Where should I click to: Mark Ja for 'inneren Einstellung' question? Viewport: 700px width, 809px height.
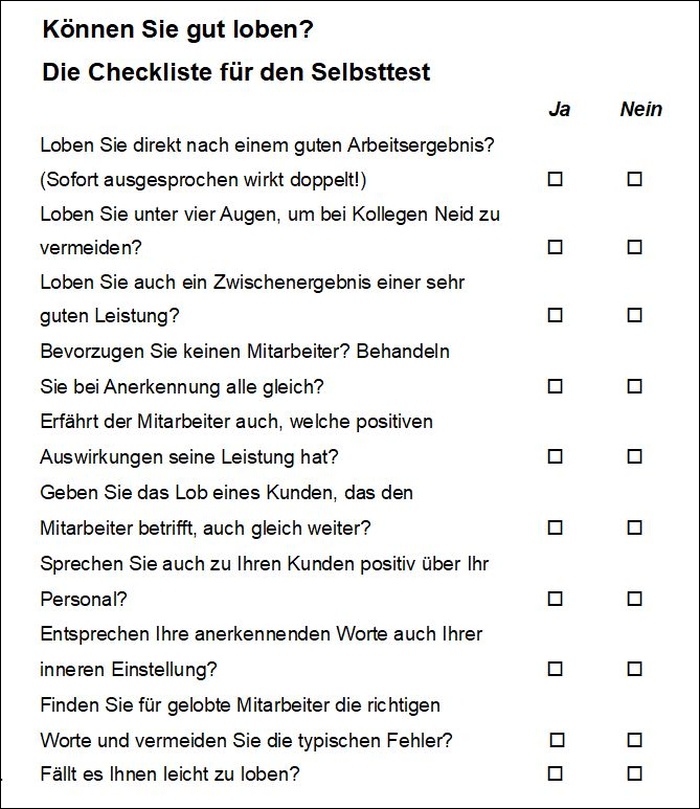[x=555, y=668]
